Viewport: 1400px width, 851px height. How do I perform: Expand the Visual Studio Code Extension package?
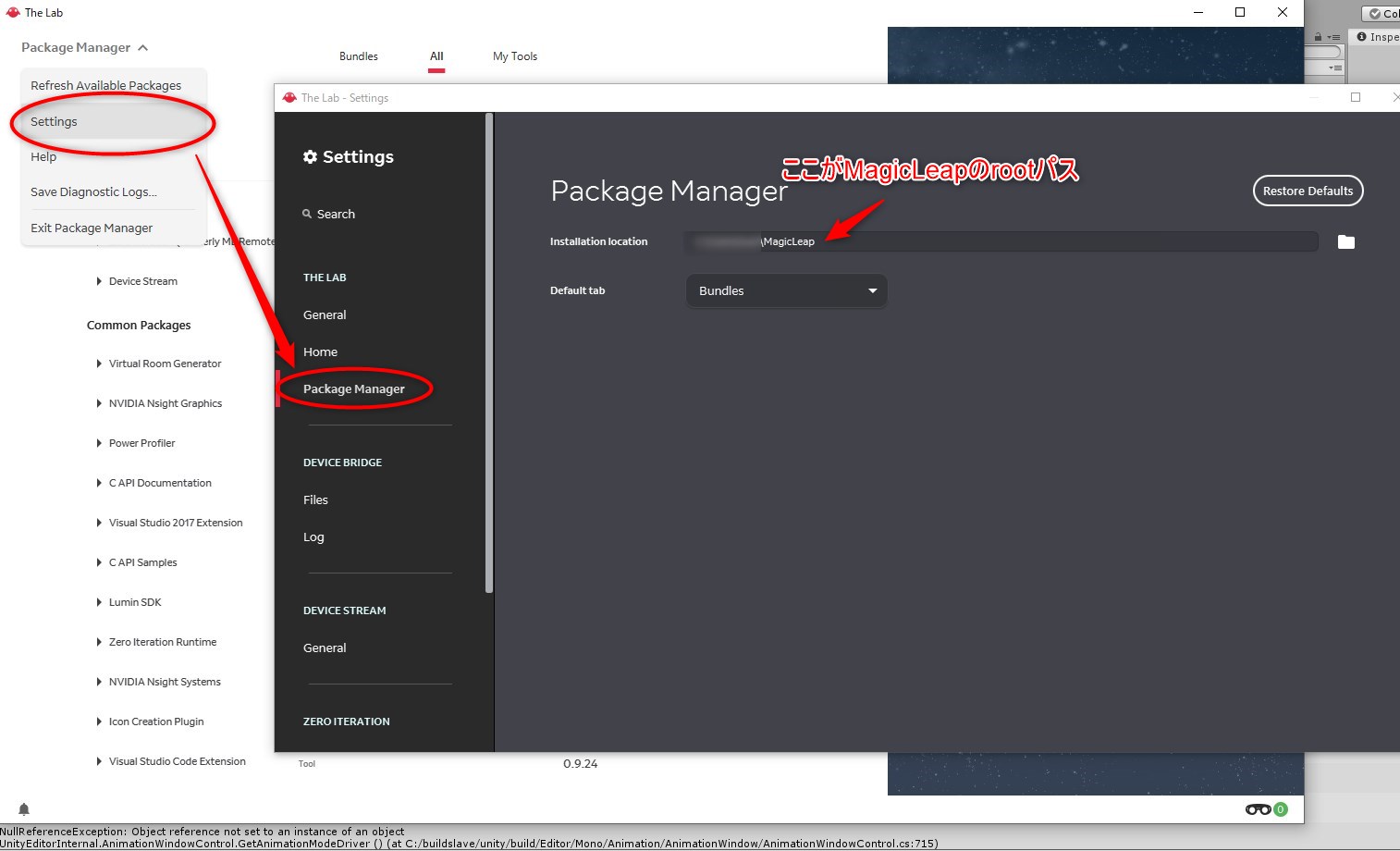click(x=99, y=761)
